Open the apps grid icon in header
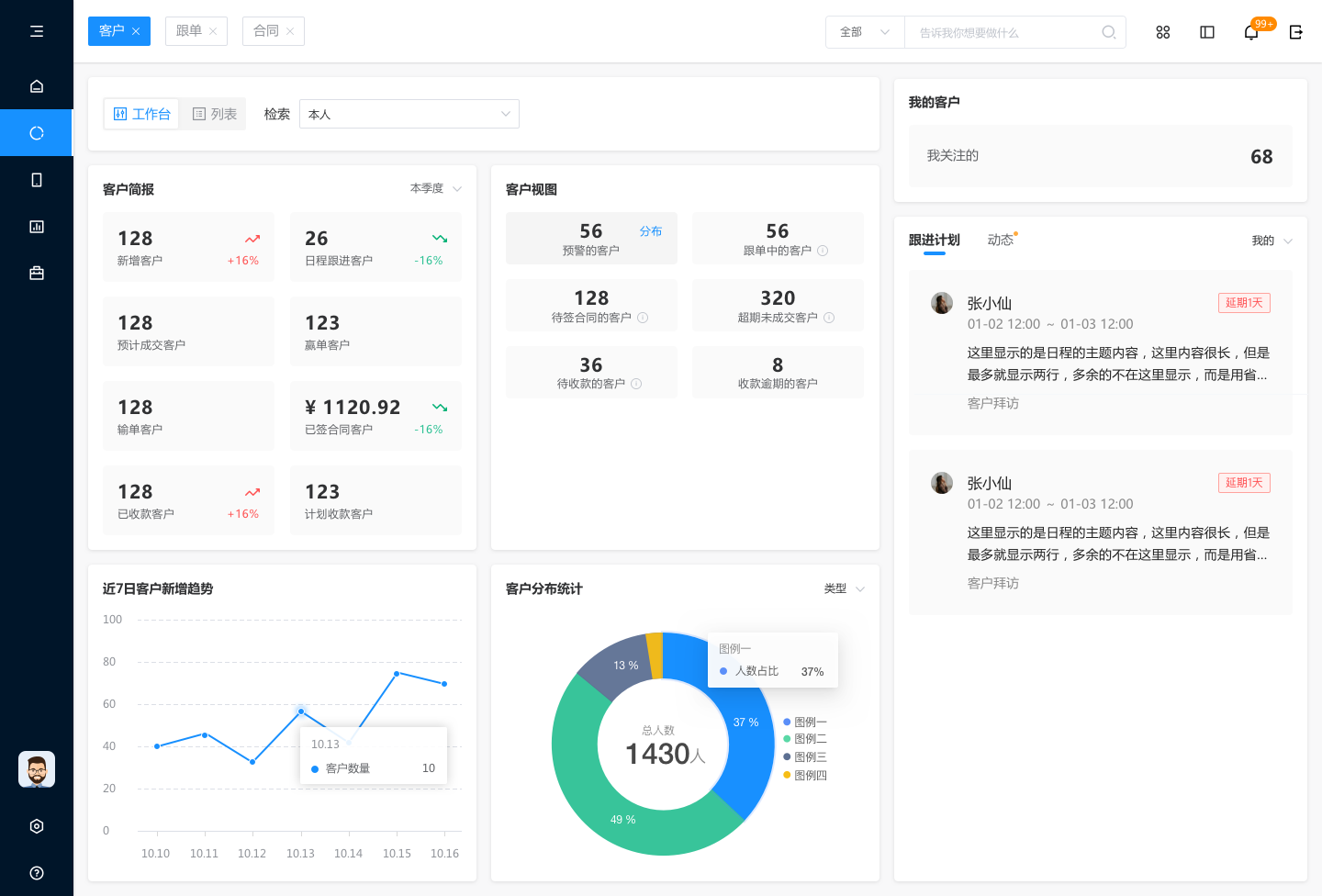The width and height of the screenshot is (1322, 896). 1162,32
